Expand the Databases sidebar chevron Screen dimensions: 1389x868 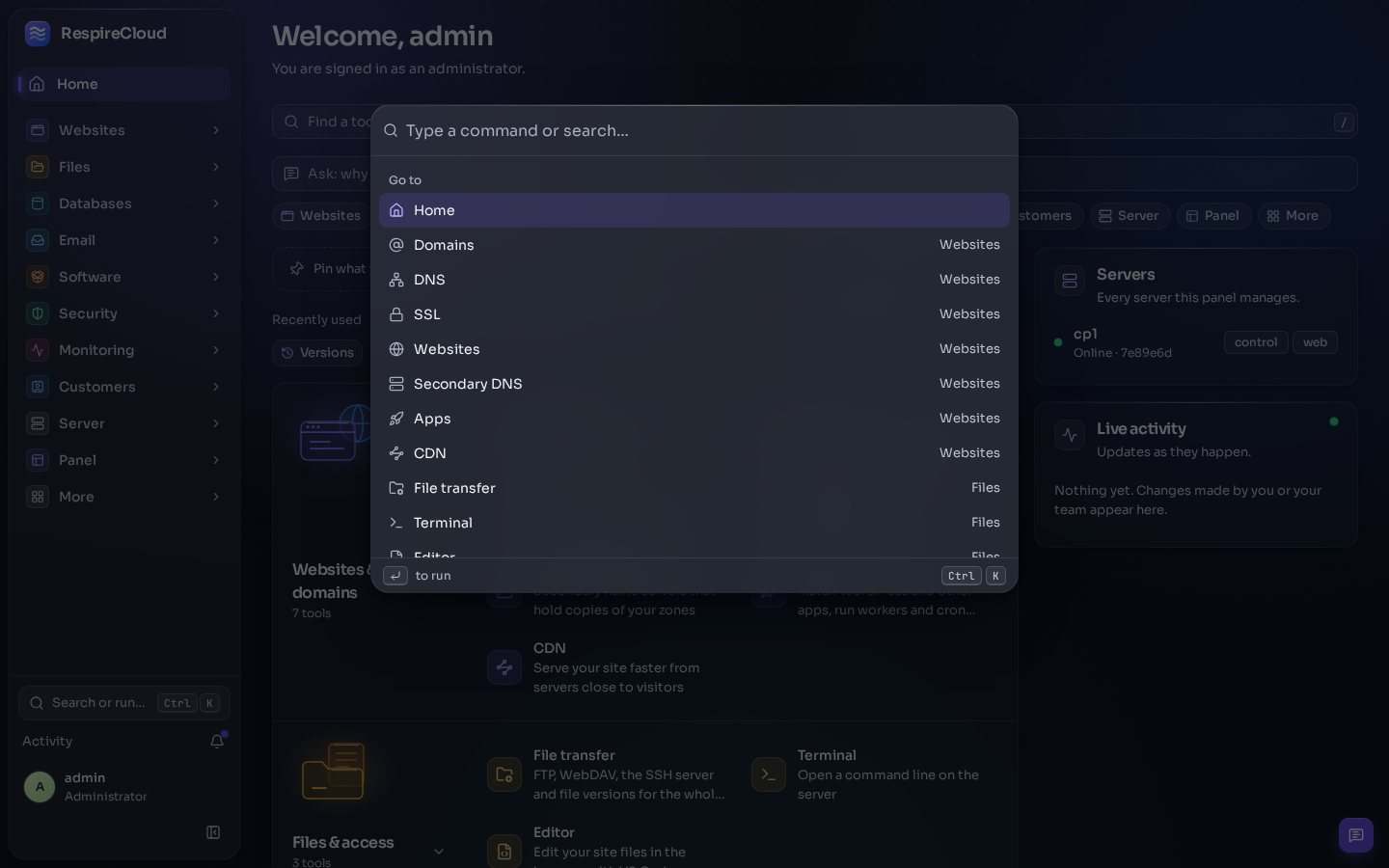tap(216, 203)
